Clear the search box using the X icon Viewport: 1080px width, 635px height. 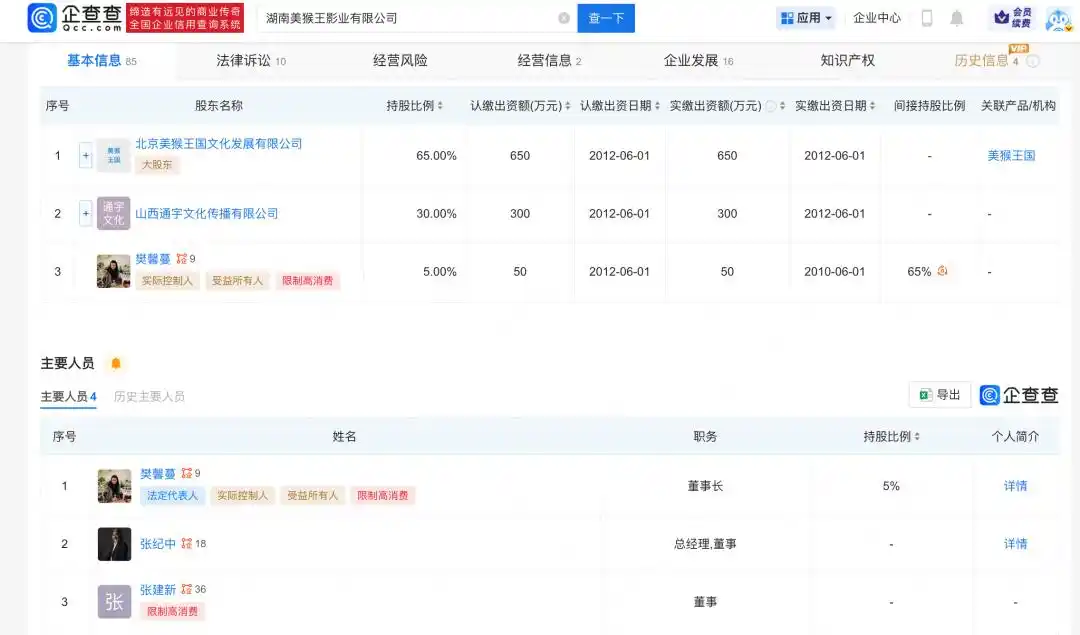pyautogui.click(x=563, y=17)
